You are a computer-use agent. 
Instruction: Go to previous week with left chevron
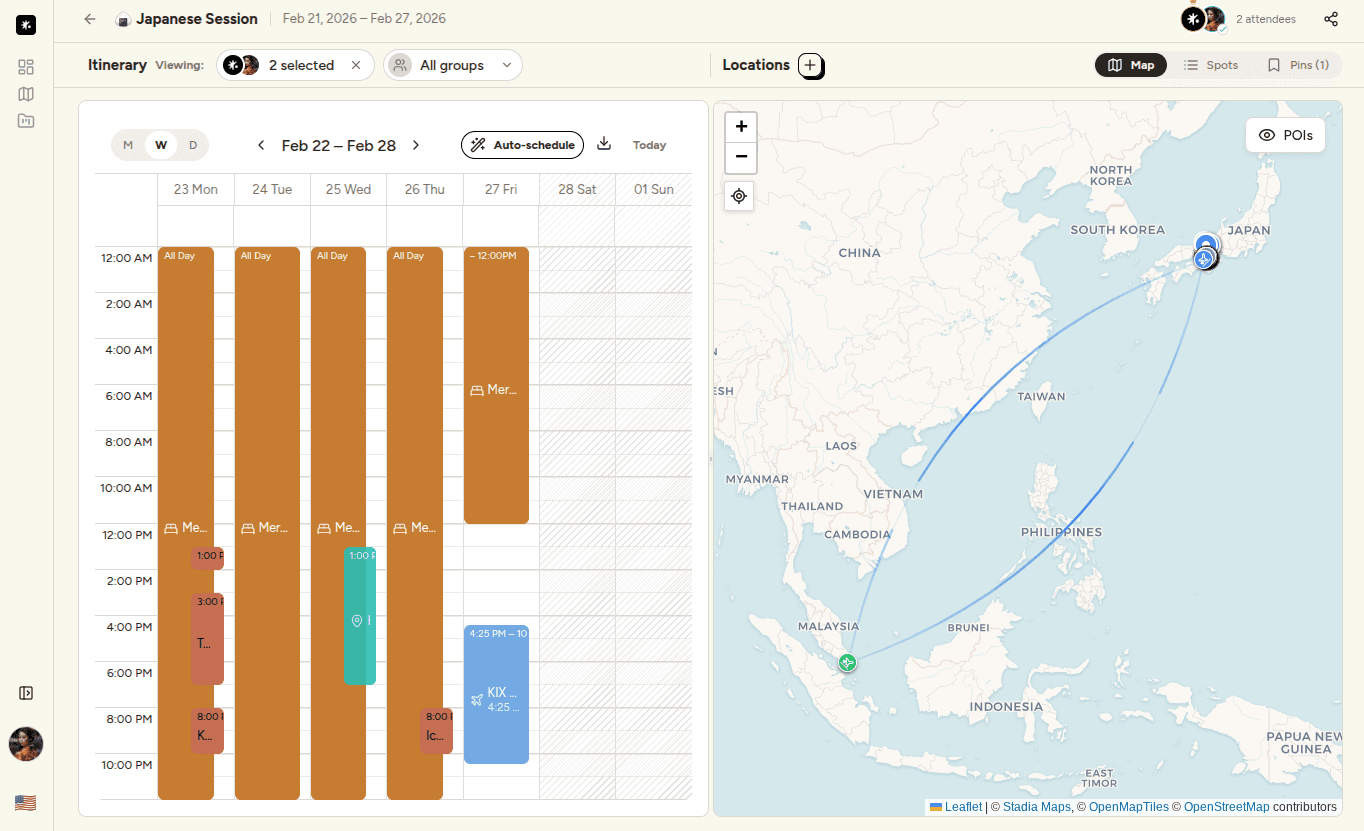[x=261, y=145]
